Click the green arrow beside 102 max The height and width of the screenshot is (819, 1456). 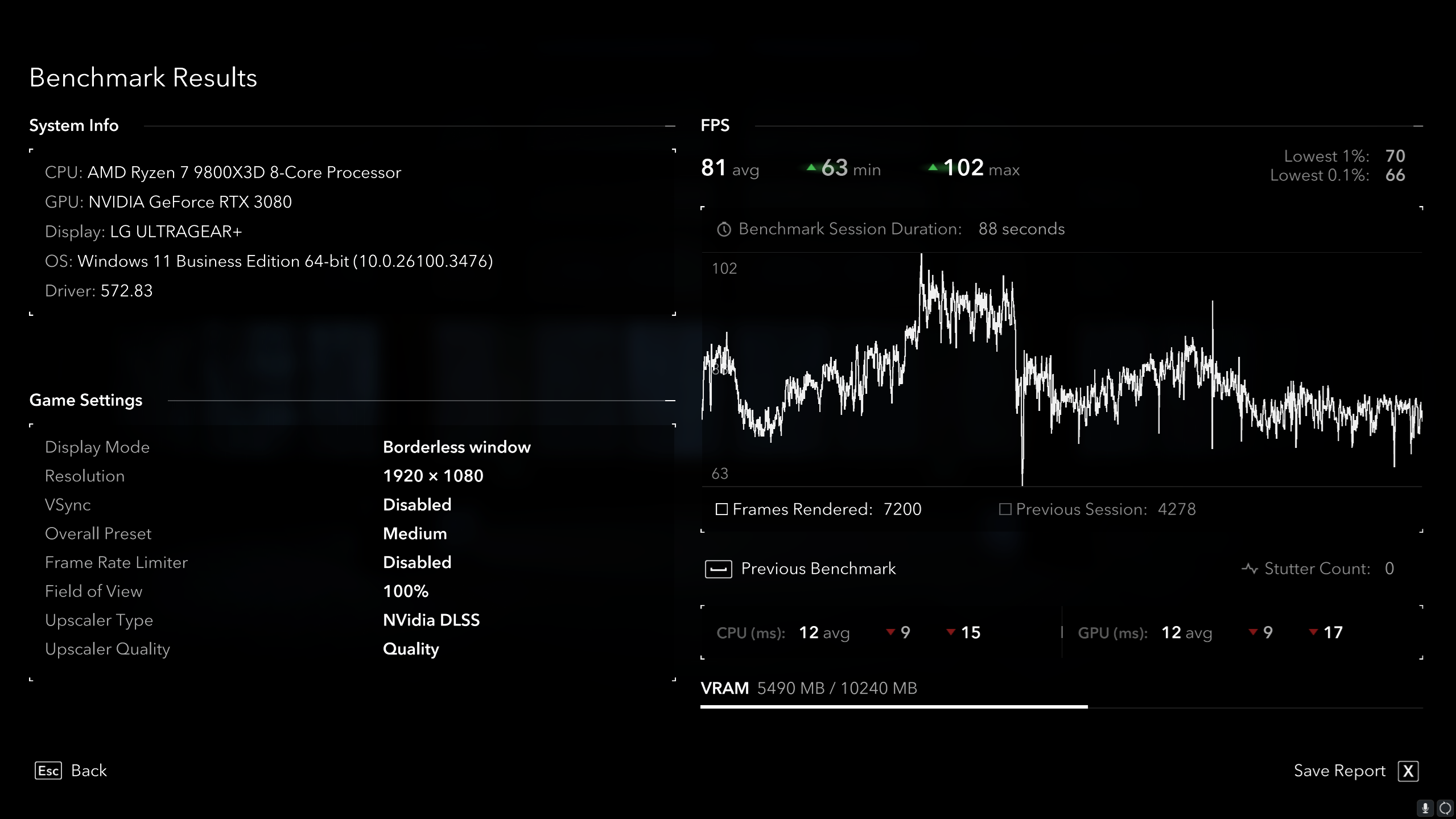coord(933,168)
